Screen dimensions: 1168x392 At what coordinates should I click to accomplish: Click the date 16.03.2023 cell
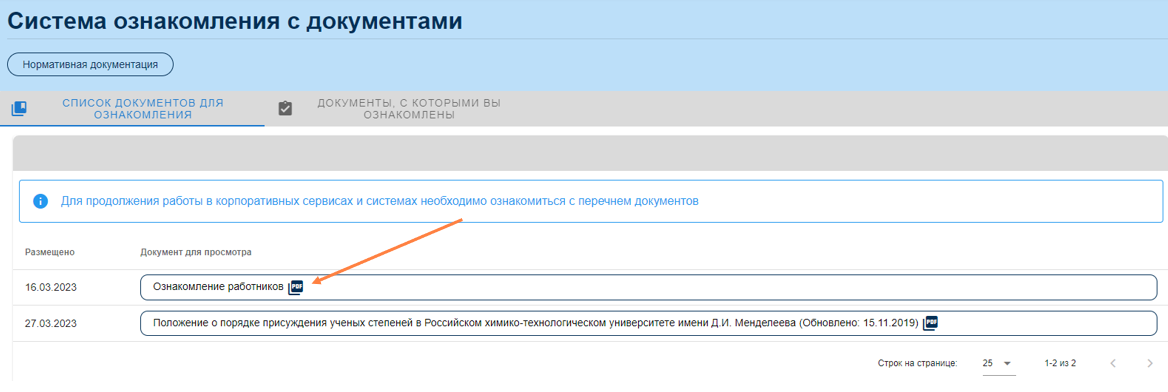(x=51, y=288)
